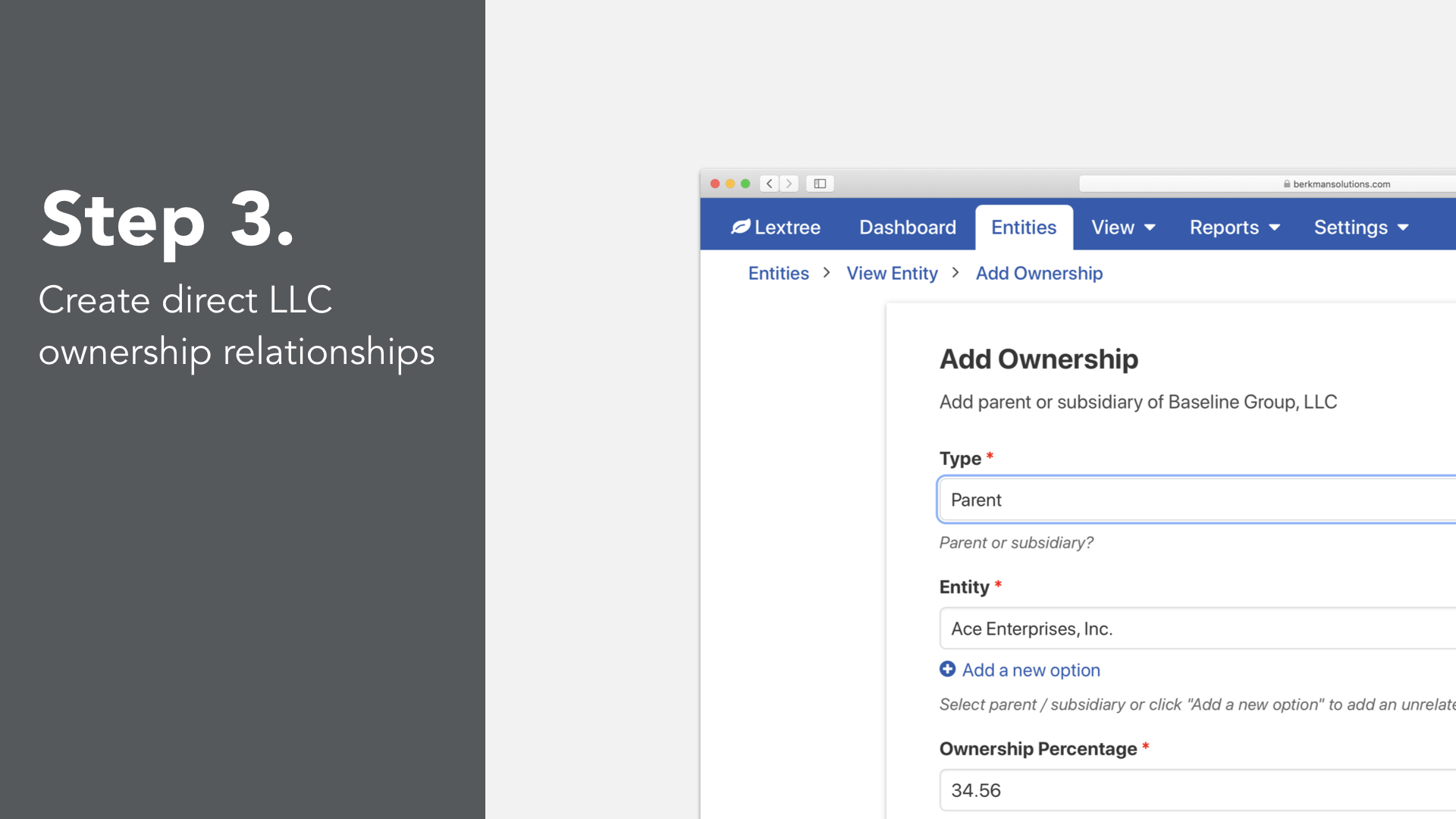Toggle the browser sidebar panel icon
Image resolution: width=1456 pixels, height=819 pixels.
coord(820,184)
